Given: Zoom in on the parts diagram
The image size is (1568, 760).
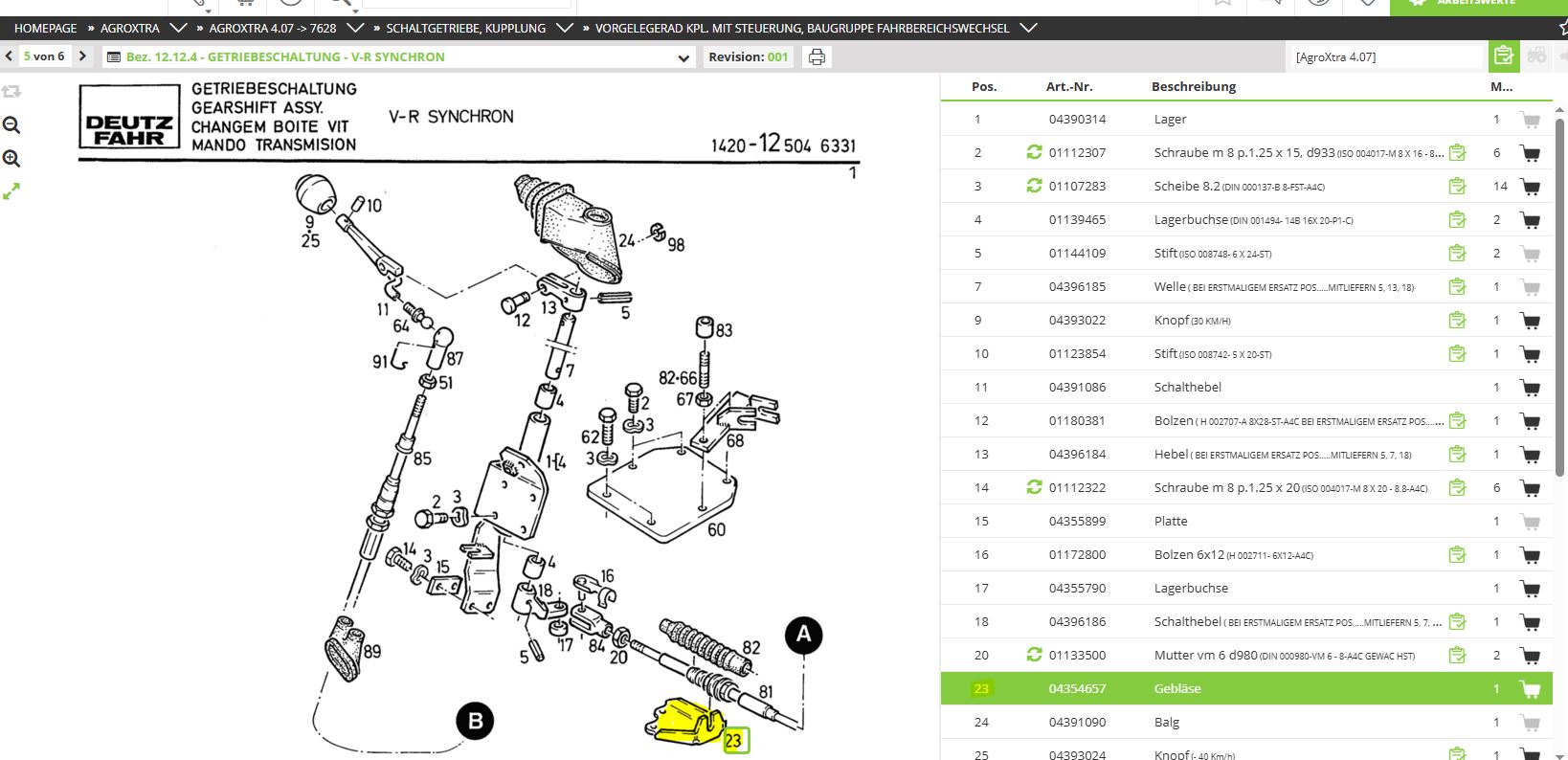Looking at the screenshot, I should (x=11, y=159).
